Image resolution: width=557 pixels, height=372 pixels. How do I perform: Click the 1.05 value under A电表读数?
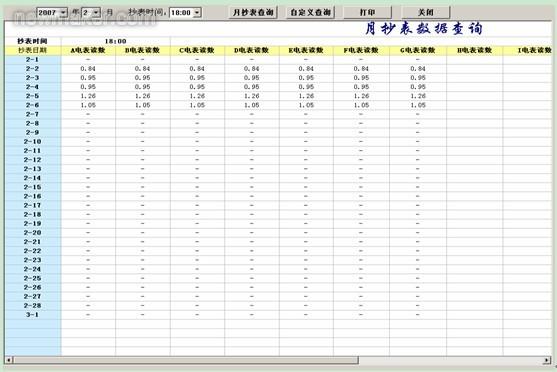tap(88, 105)
